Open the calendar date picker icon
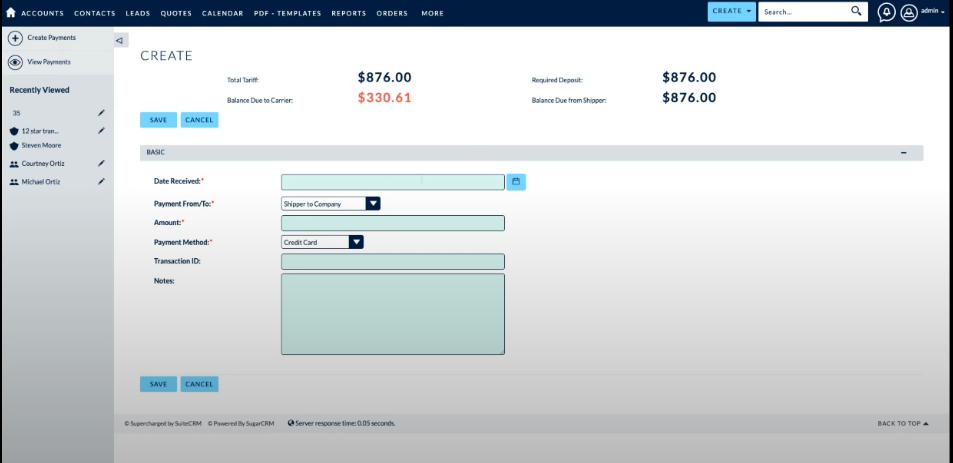This screenshot has width=953, height=463. click(516, 182)
